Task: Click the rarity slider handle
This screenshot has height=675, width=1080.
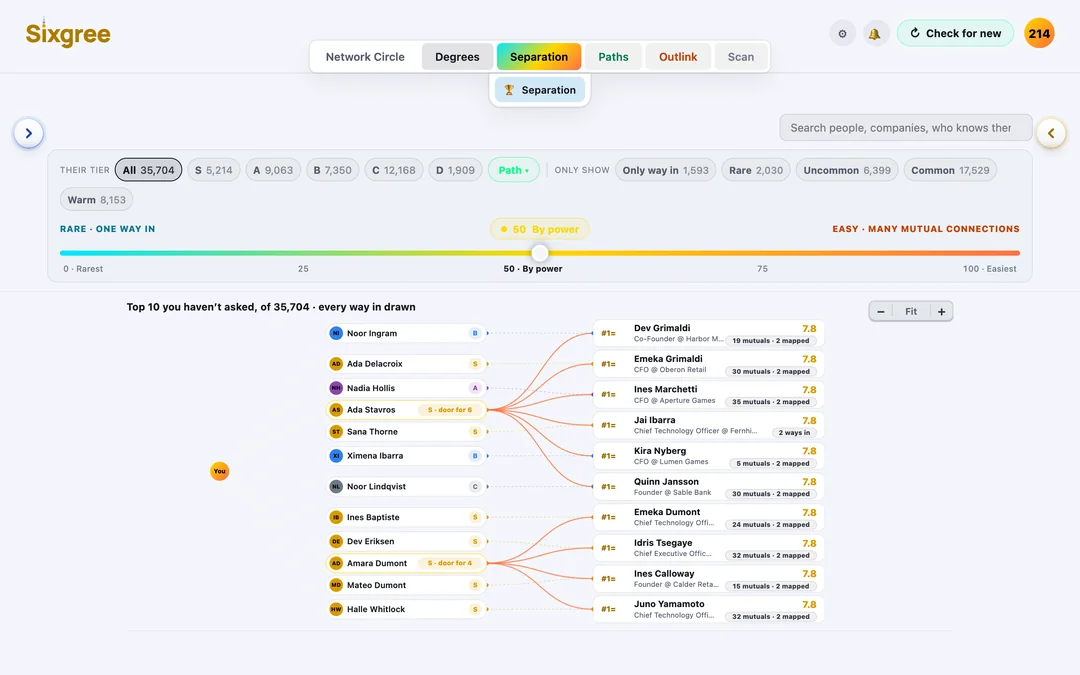Action: 540,253
